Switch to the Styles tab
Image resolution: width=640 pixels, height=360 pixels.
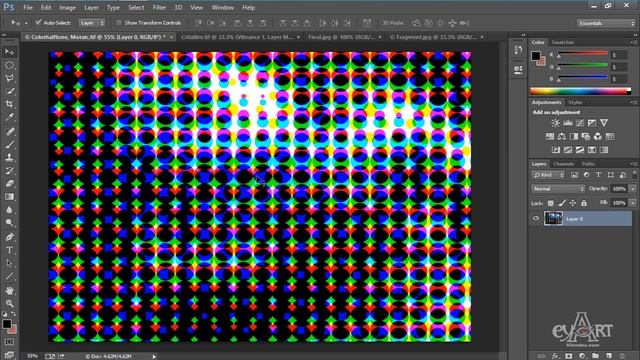tap(575, 102)
